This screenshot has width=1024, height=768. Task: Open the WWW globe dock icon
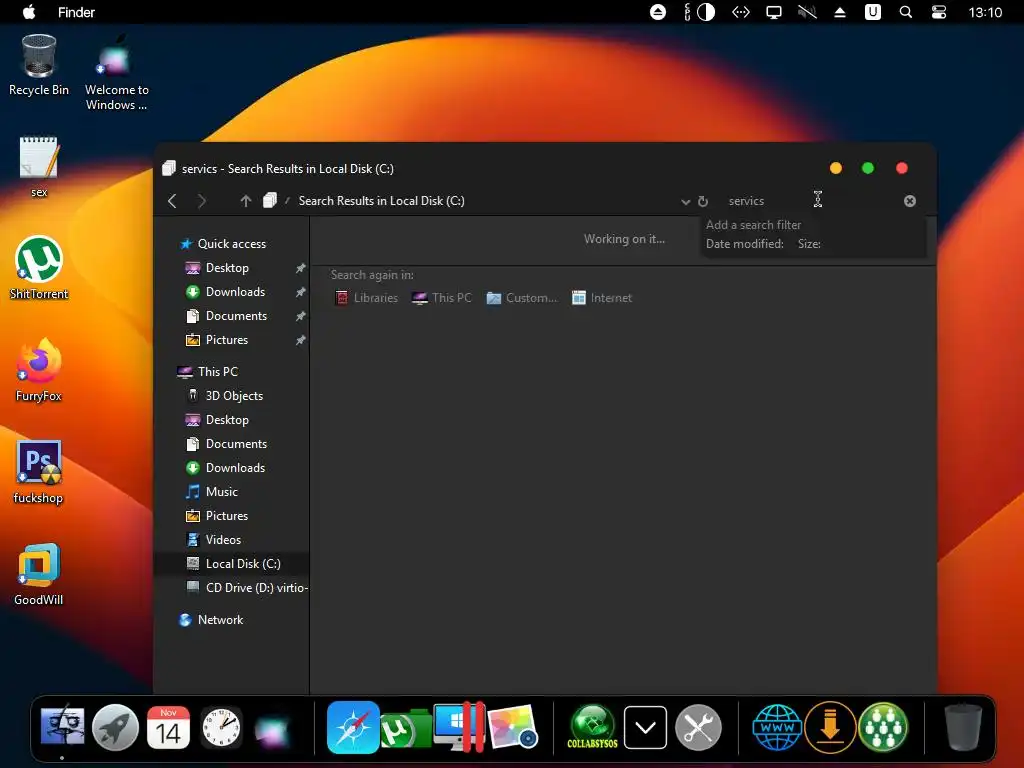(777, 727)
